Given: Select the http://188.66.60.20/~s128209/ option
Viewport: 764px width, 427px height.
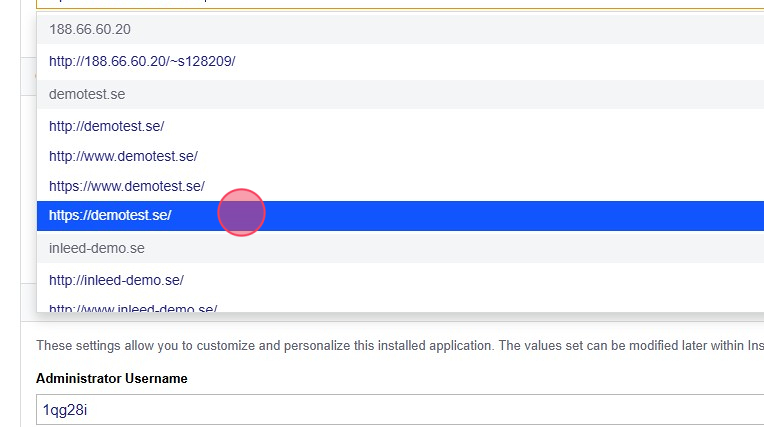Looking at the screenshot, I should (x=142, y=61).
